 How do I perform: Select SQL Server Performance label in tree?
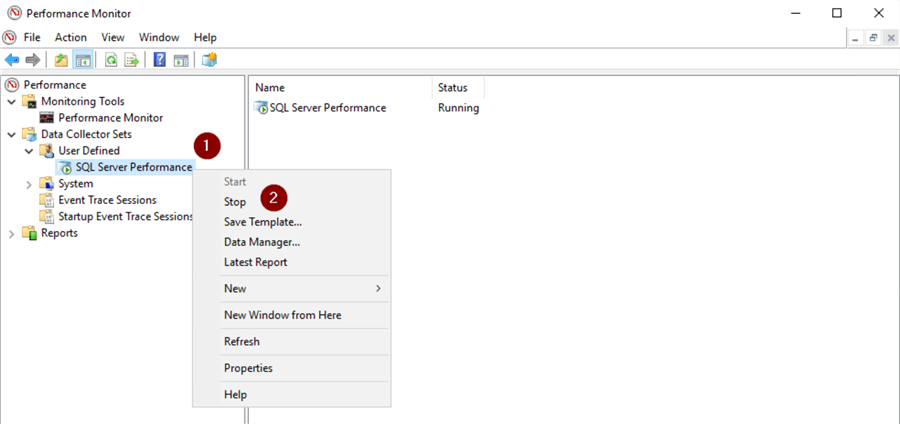(x=134, y=168)
